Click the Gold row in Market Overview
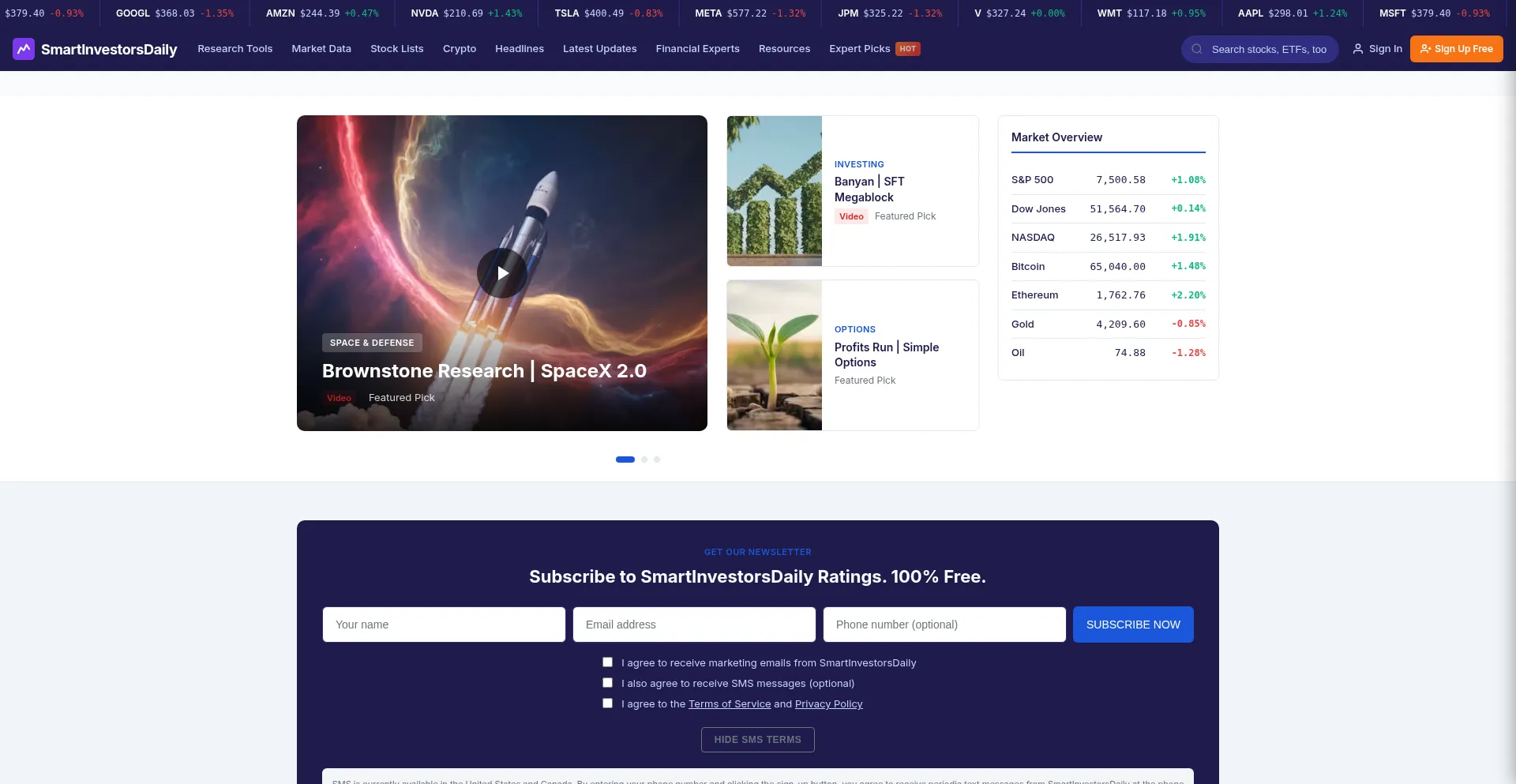Viewport: 1516px width, 784px height. 1109,324
